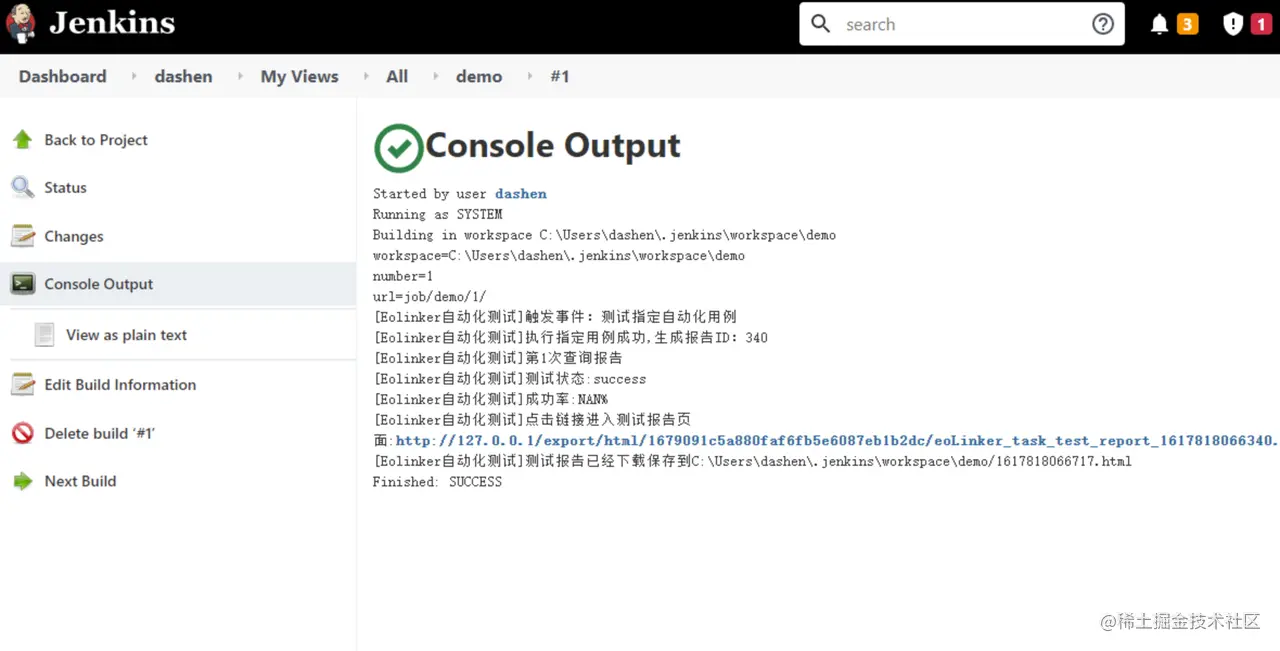Open the dashen user link in console output
Viewport: 1280px width, 651px height.
tap(521, 194)
